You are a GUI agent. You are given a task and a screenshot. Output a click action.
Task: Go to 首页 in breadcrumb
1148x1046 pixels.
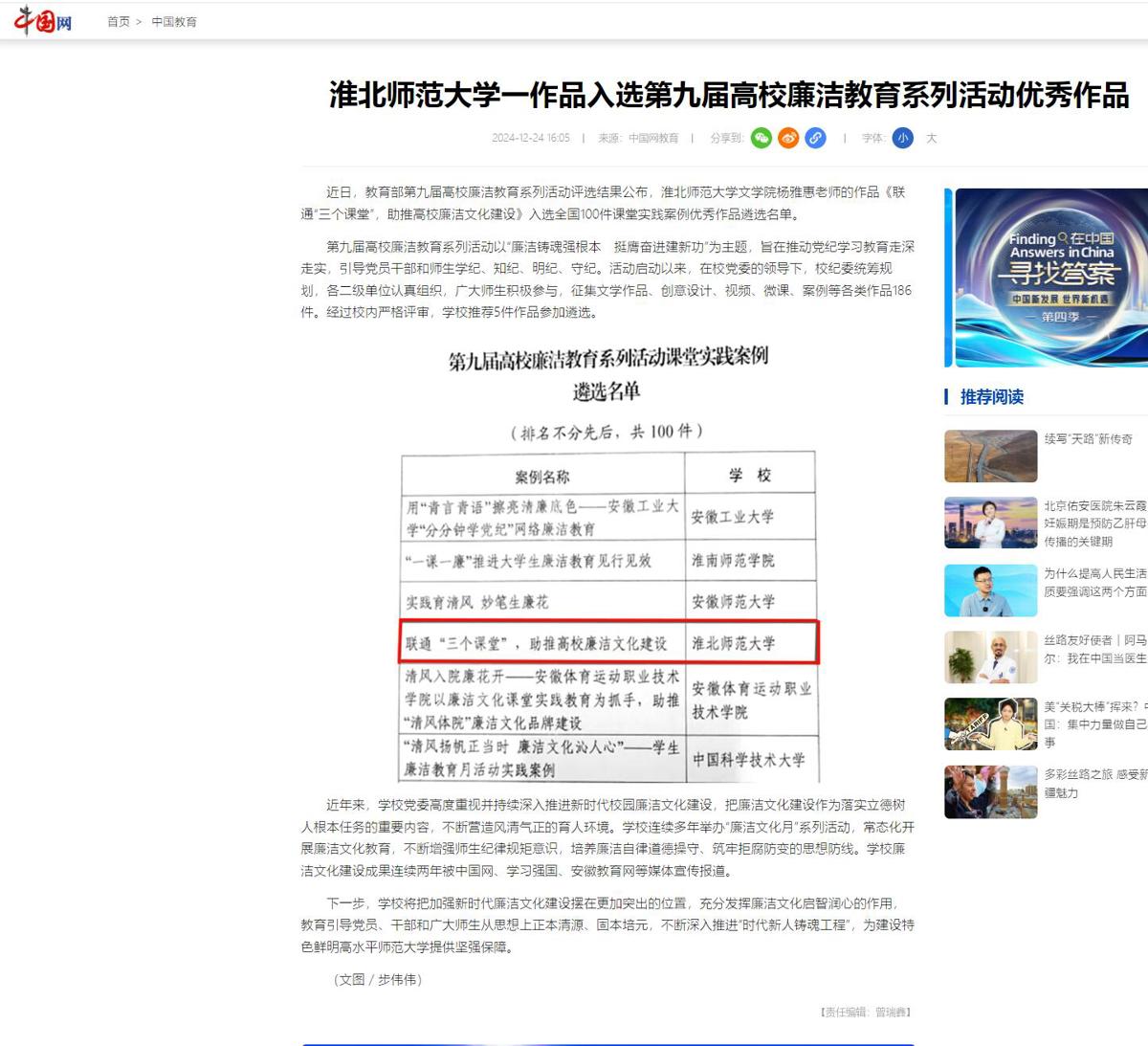(x=119, y=22)
